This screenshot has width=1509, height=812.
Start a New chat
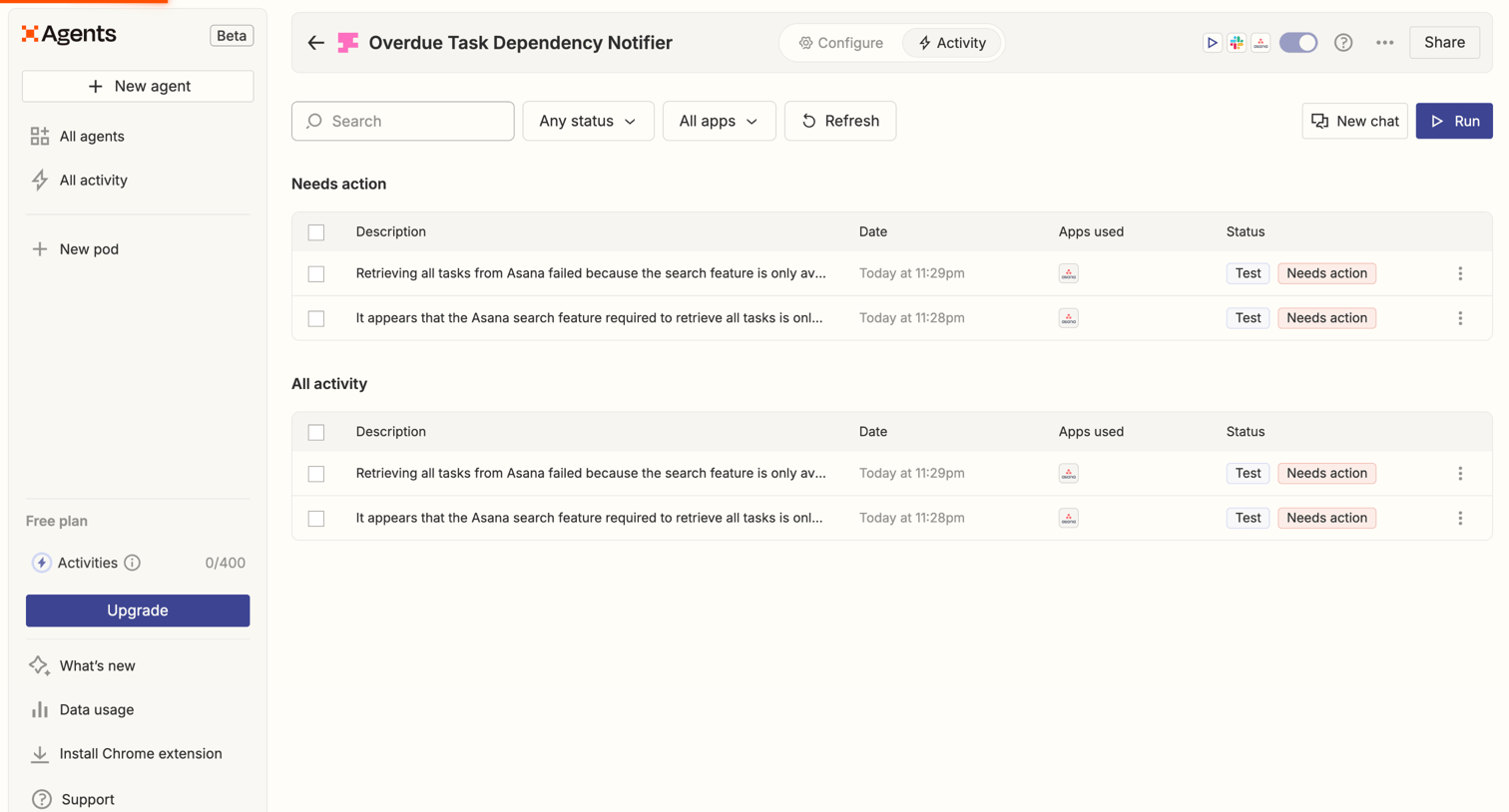click(x=1354, y=121)
